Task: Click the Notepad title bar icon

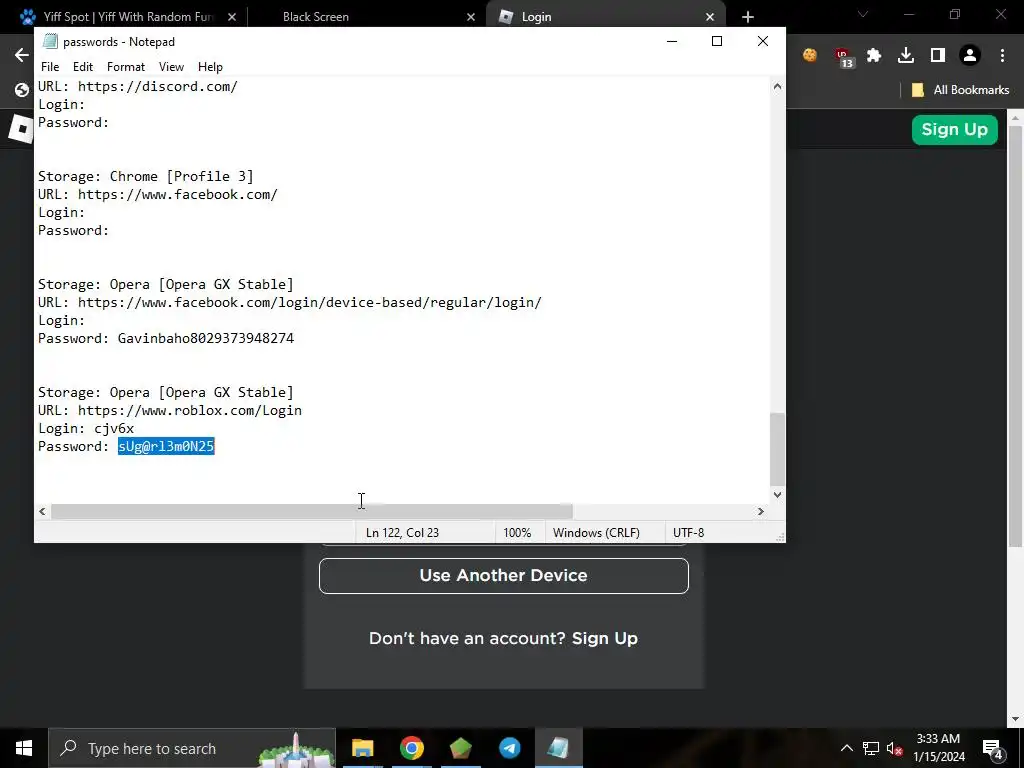Action: tap(50, 41)
